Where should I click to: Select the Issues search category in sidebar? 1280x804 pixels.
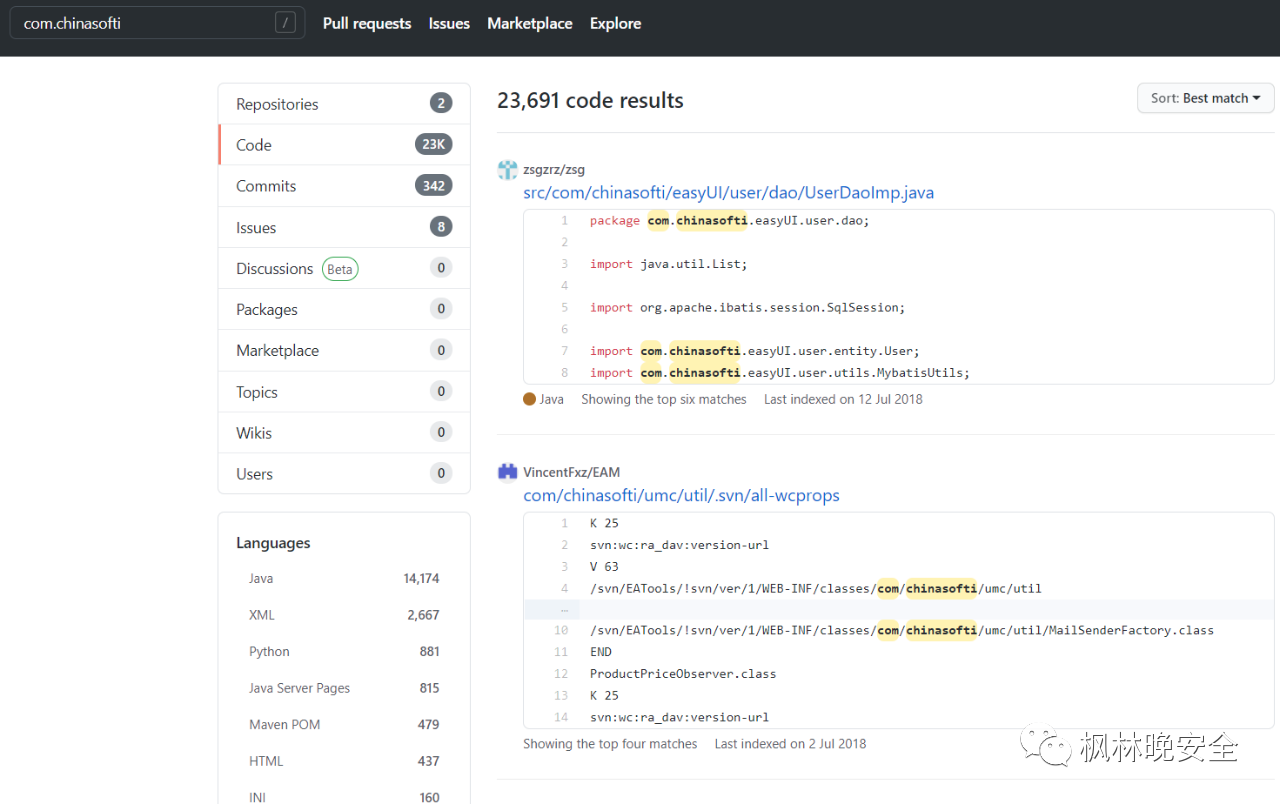click(x=344, y=227)
